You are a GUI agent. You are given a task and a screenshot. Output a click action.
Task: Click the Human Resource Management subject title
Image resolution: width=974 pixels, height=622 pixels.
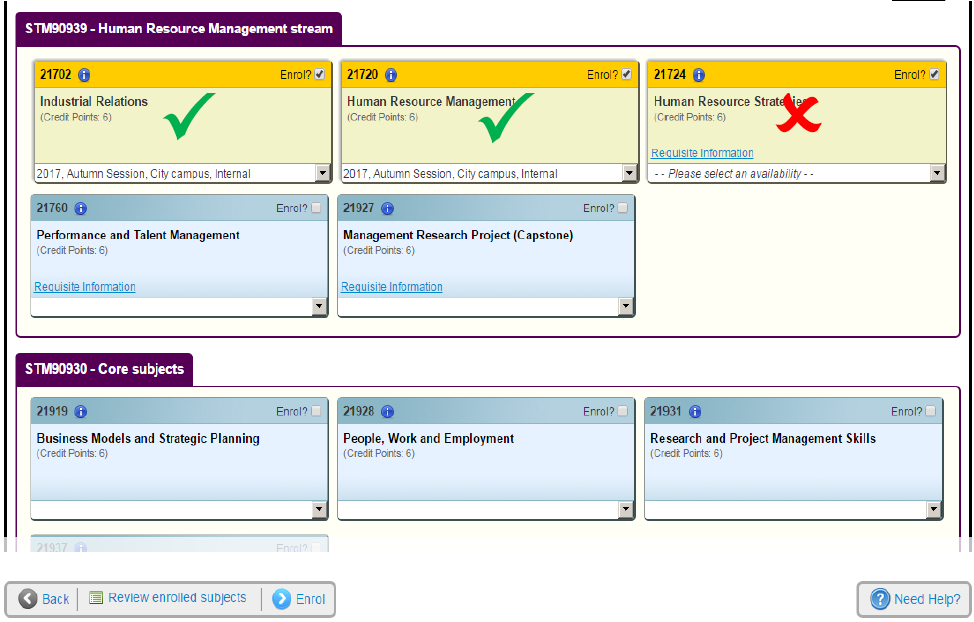point(430,101)
